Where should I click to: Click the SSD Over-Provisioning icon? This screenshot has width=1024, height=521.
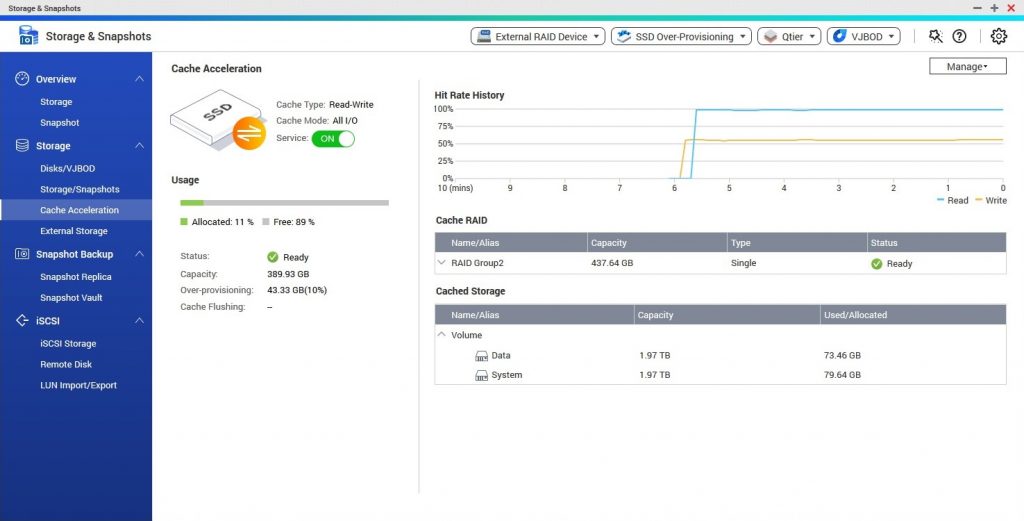point(624,36)
